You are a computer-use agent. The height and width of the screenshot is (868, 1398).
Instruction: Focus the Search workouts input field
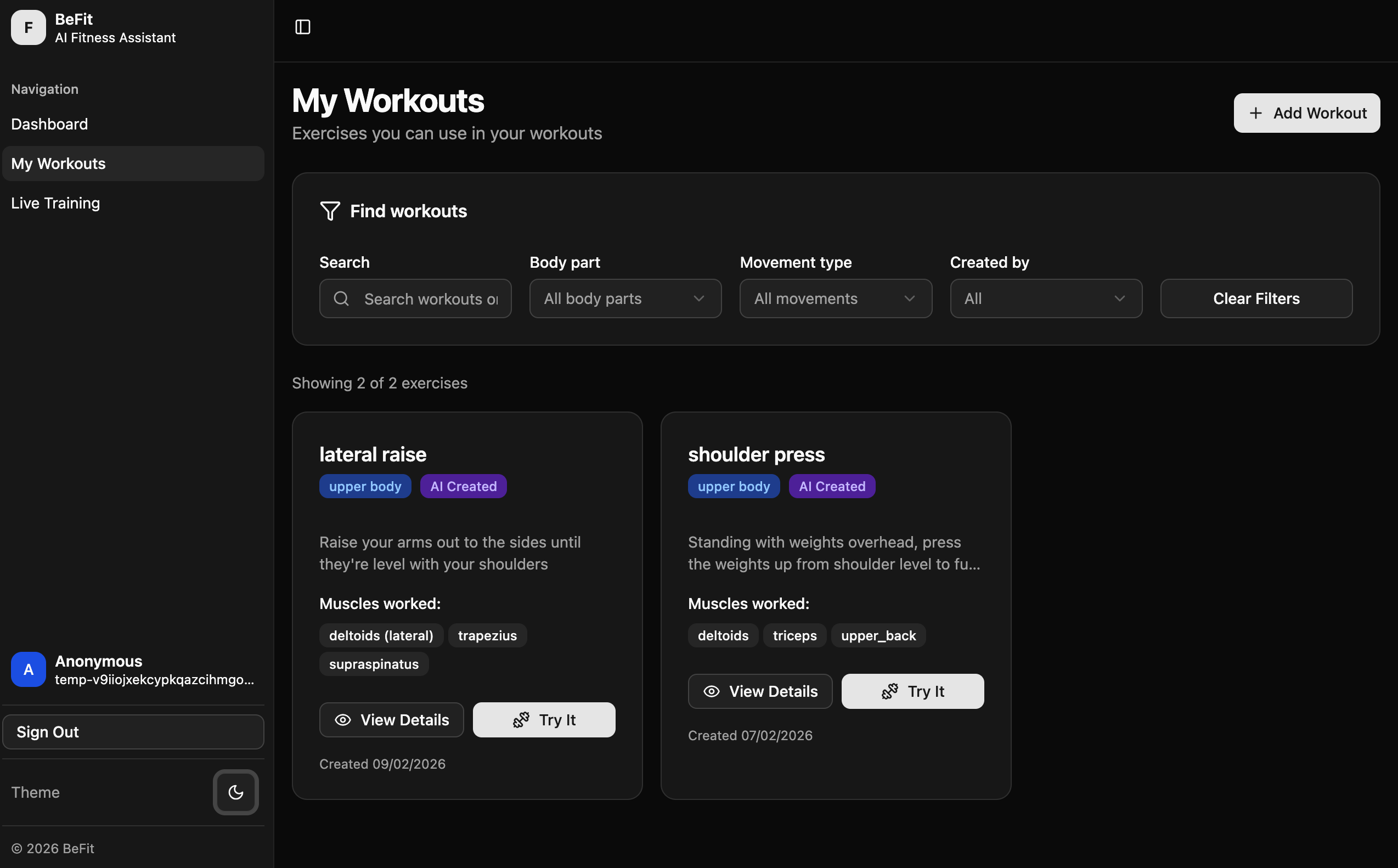430,298
